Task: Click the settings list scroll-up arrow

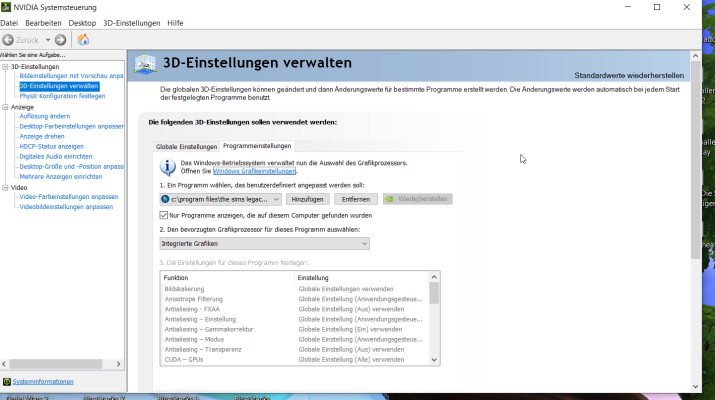Action: coord(434,277)
